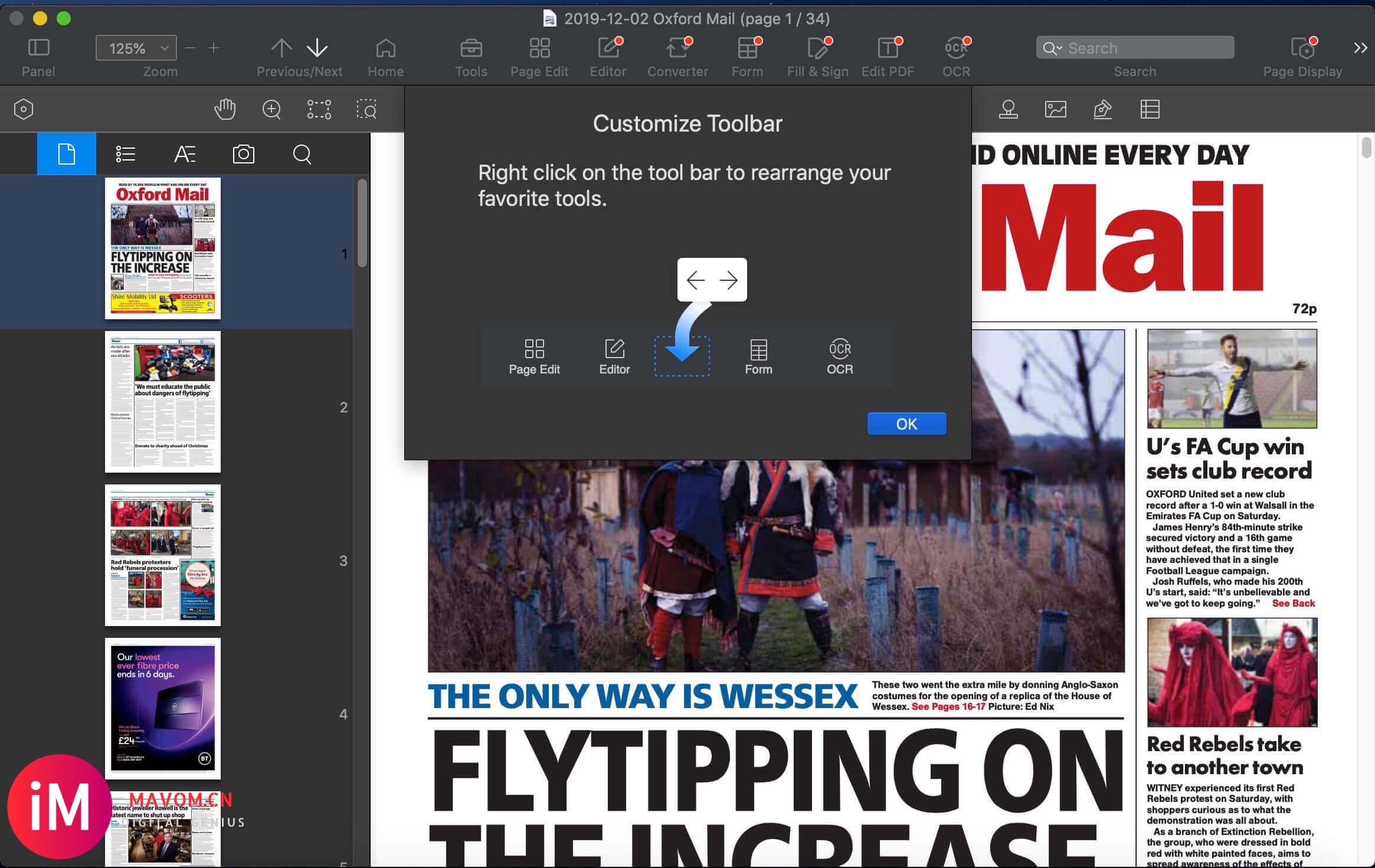Switch to the Snapshots camera tab
The width and height of the screenshot is (1375, 868).
click(x=243, y=154)
